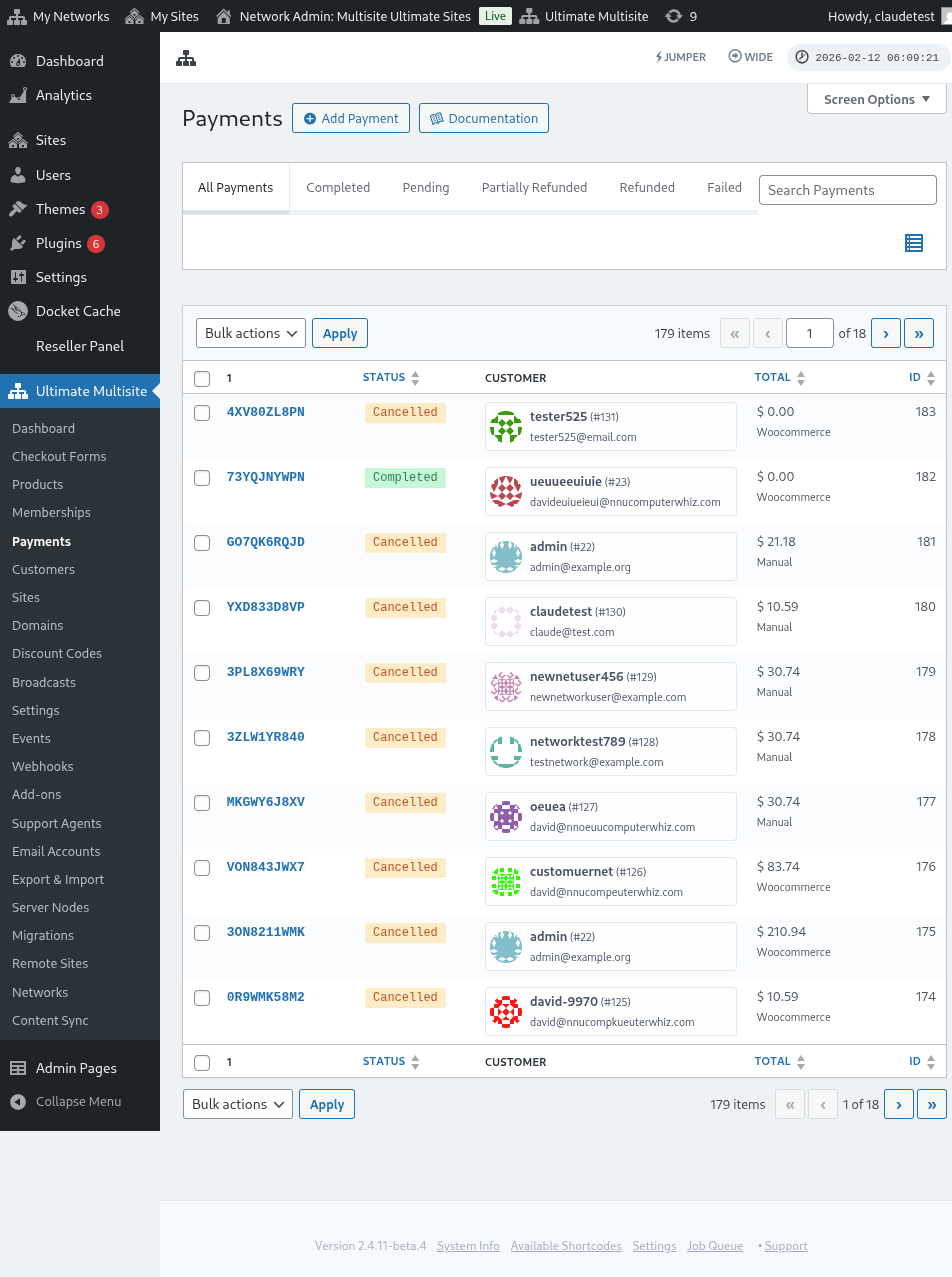
Task: Open Network Admin home link
Action: point(343,16)
